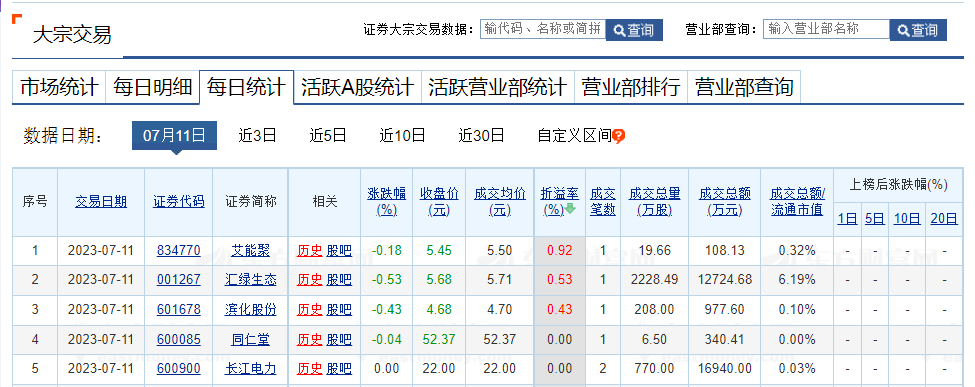Open 股吧 link for 长江电力 row
Screen dimensions: 975x387
[339, 369]
